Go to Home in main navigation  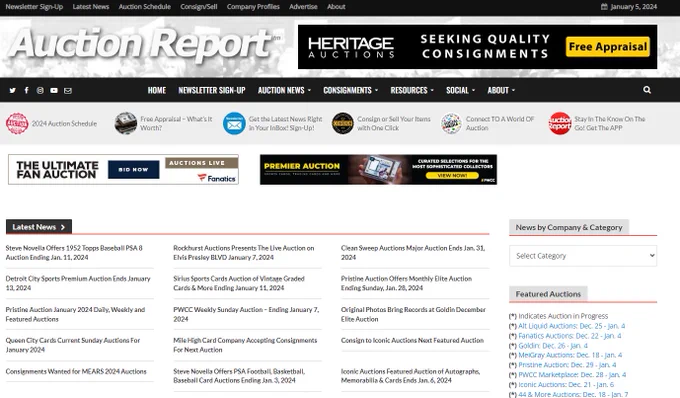[157, 90]
